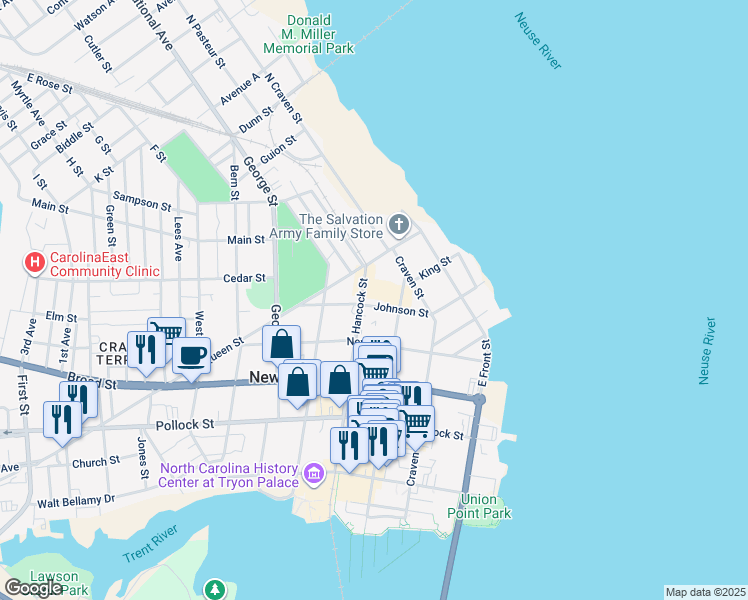The image size is (748, 600).
Task: Open the Tryon Palace museum icon
Action: (314, 471)
